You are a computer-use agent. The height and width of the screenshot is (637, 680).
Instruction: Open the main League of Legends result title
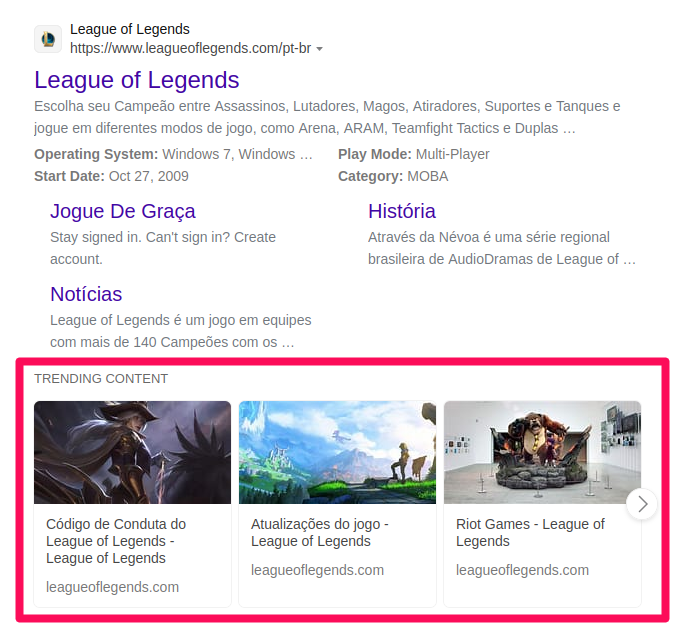137,80
